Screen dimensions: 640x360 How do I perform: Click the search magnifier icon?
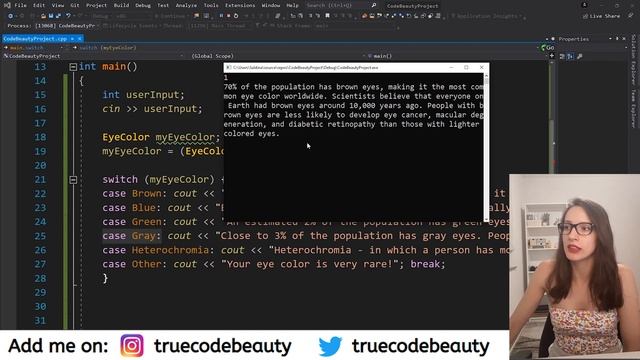(374, 5)
